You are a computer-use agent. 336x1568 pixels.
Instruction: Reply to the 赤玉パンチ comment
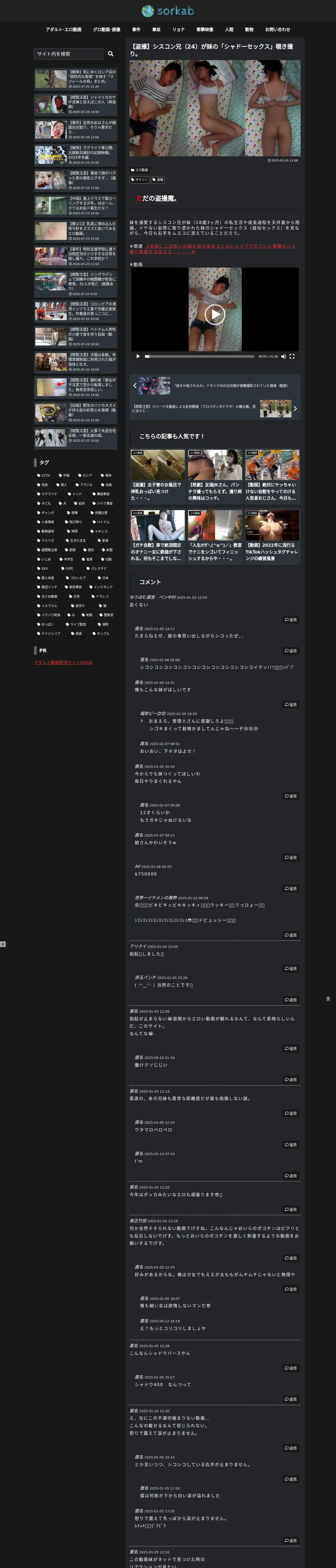click(291, 1000)
